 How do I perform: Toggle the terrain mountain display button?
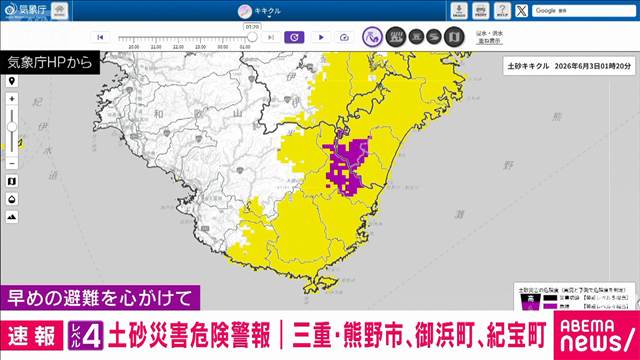(12, 217)
